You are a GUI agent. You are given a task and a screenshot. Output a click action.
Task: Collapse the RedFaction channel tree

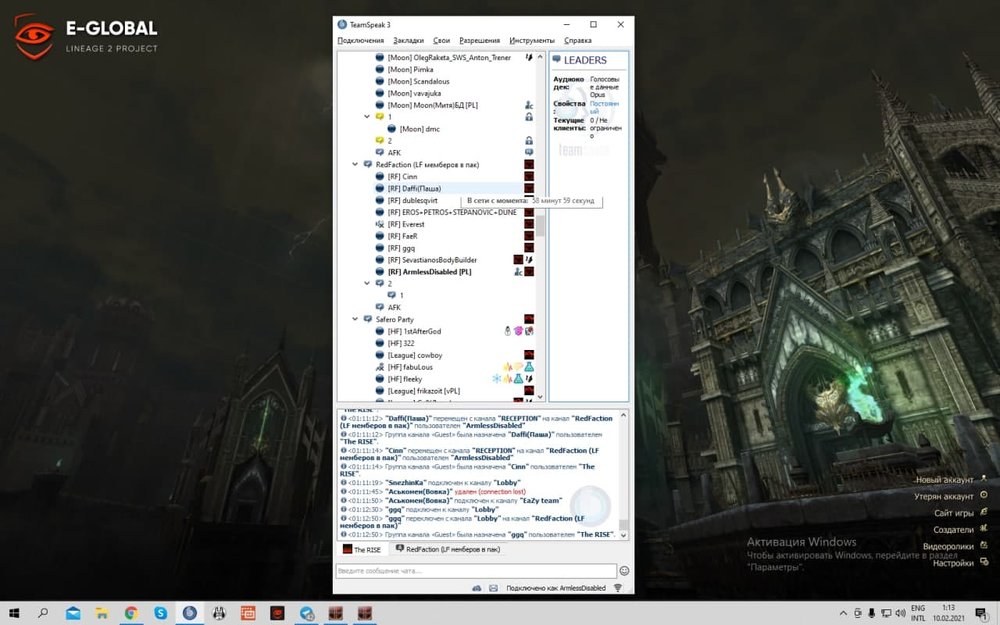pos(355,164)
